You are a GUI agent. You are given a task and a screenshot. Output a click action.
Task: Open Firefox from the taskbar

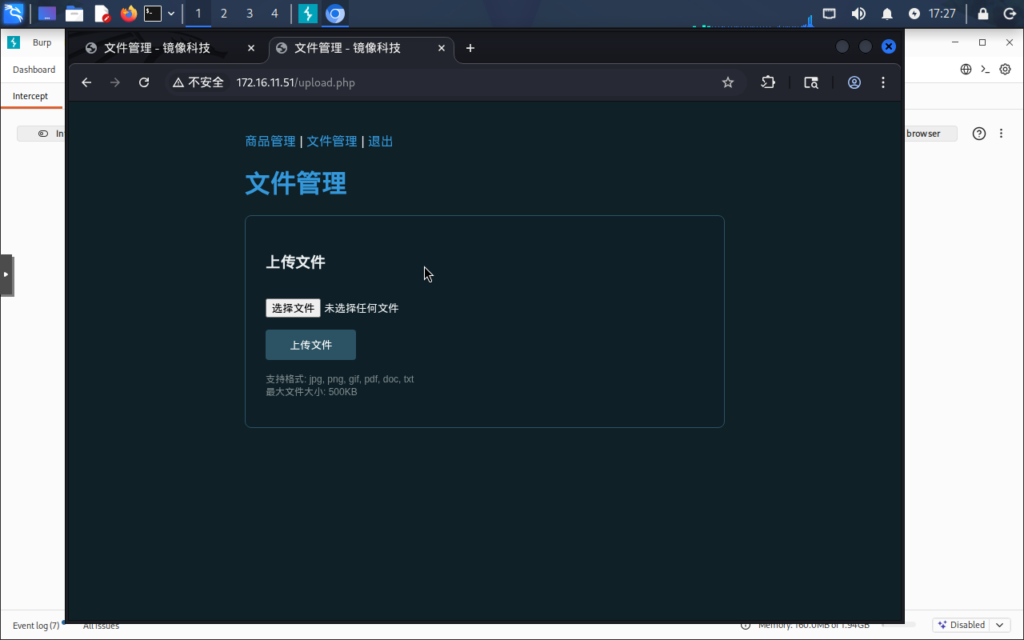pos(128,14)
